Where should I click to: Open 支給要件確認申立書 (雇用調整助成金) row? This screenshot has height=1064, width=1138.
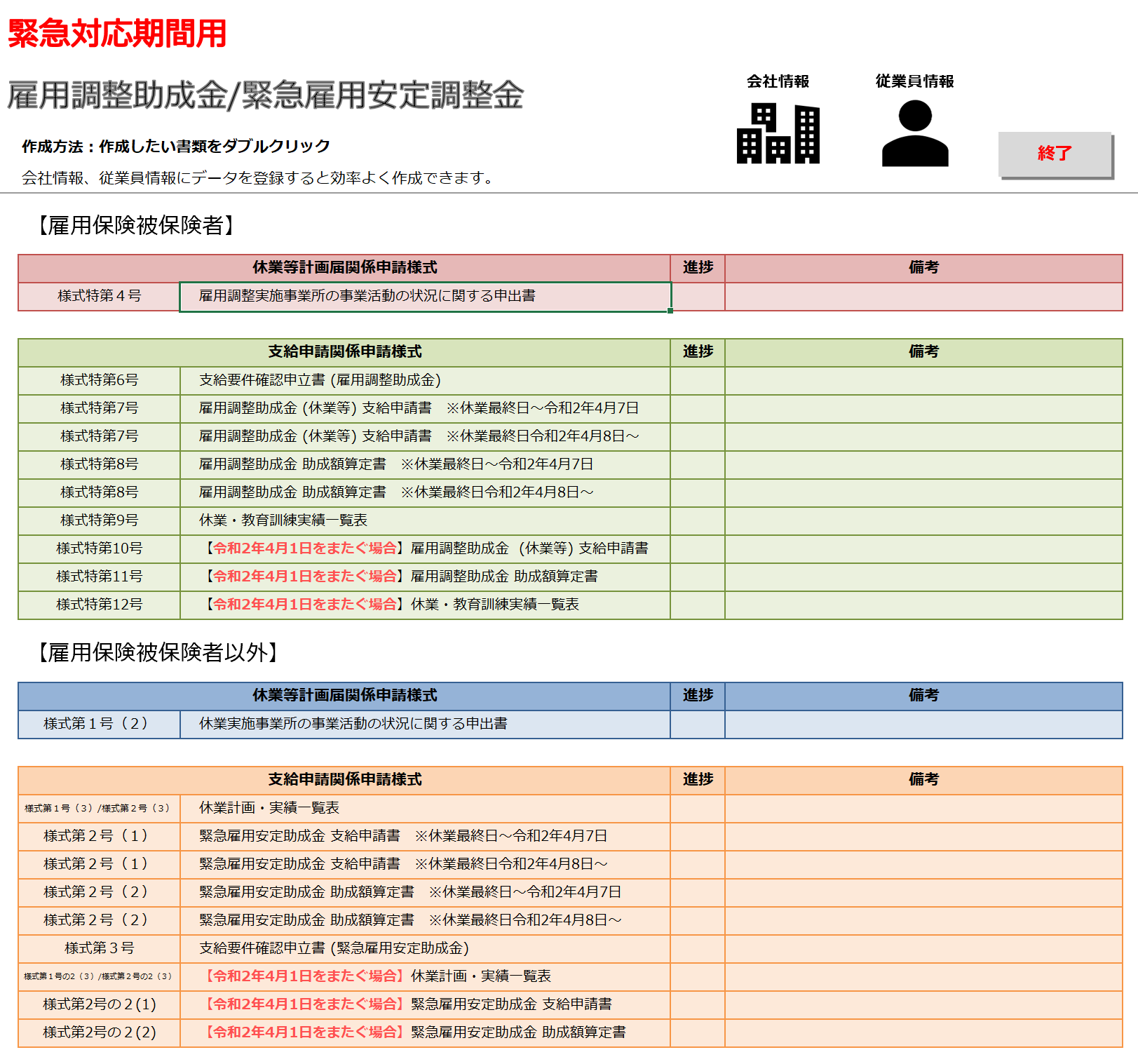[x=425, y=381]
